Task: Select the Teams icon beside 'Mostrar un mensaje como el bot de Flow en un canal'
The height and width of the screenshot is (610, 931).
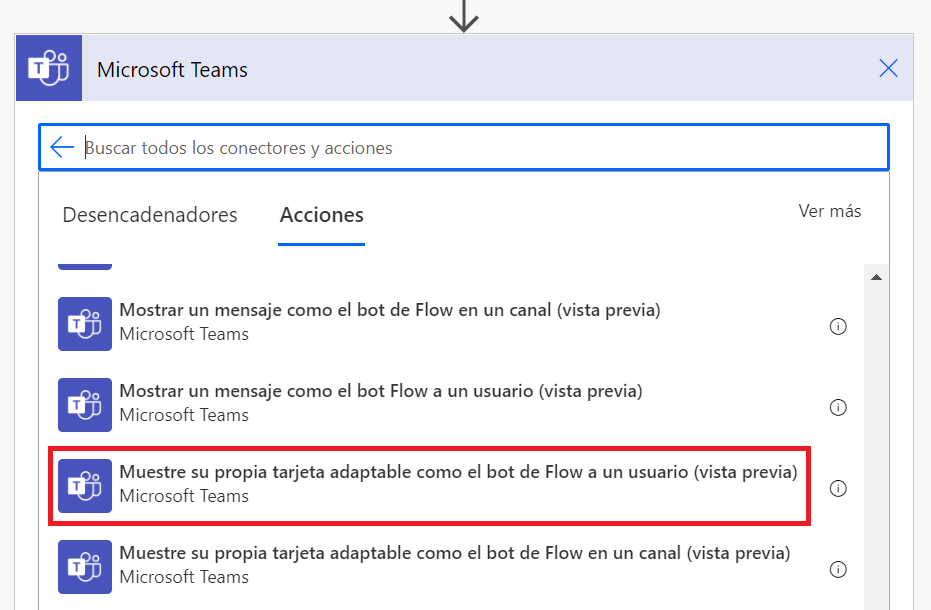Action: [x=85, y=324]
